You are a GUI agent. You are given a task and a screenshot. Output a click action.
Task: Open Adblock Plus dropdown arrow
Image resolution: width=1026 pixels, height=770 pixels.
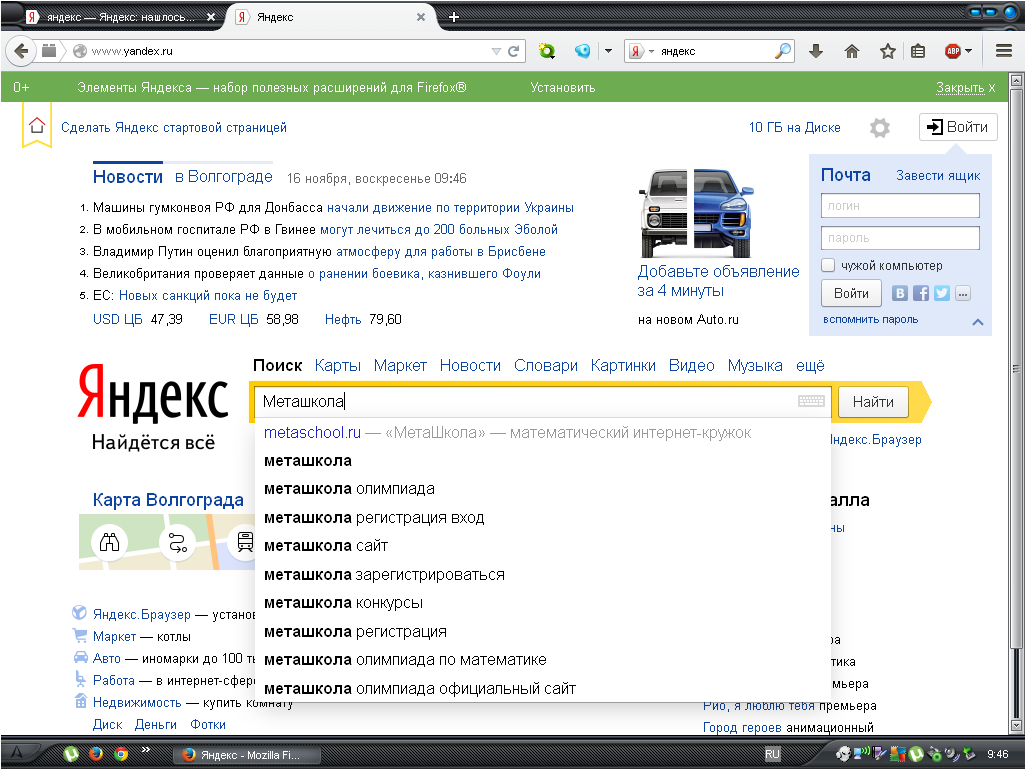[x=968, y=51]
